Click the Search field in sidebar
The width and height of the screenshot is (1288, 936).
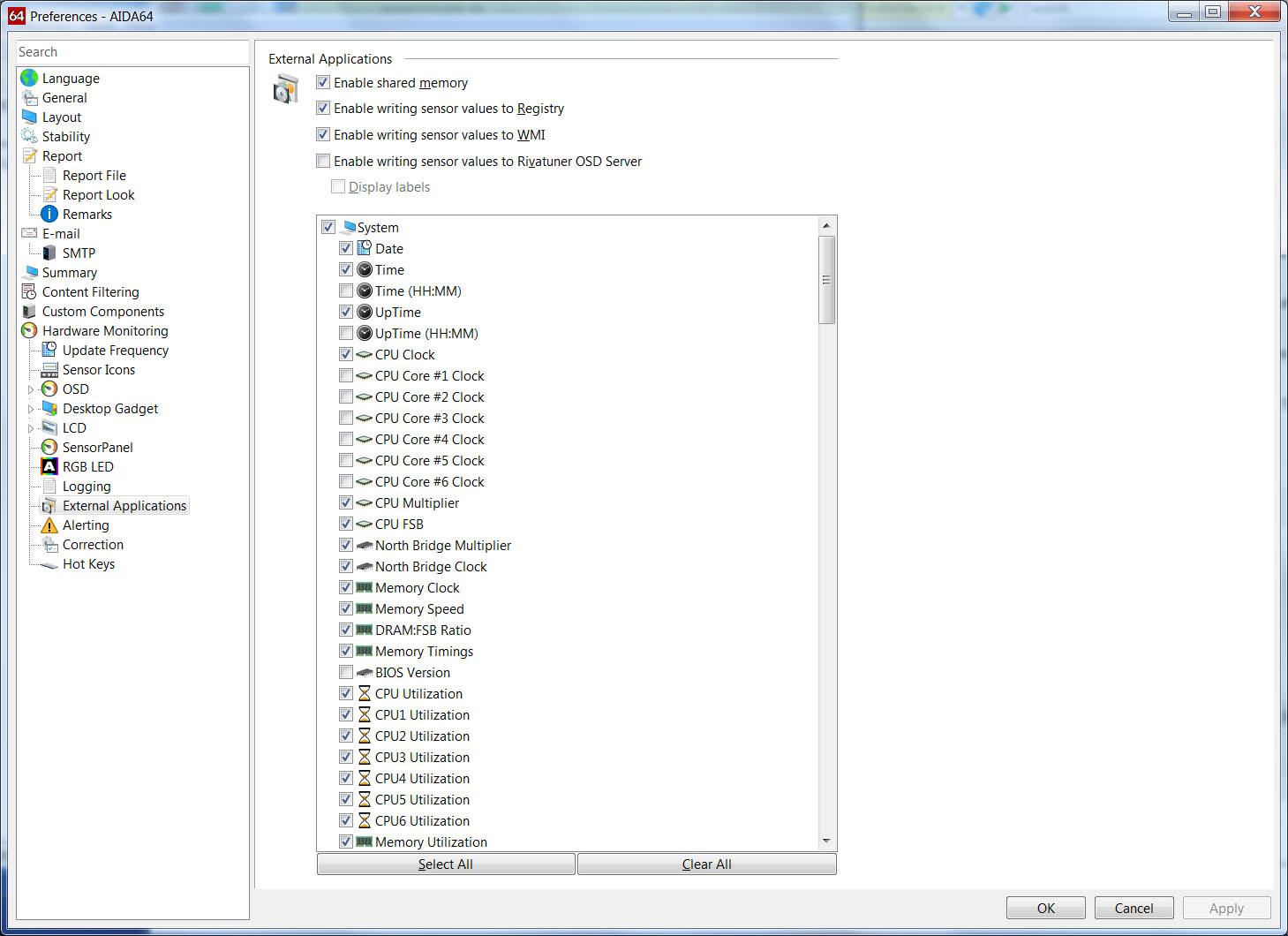point(132,52)
